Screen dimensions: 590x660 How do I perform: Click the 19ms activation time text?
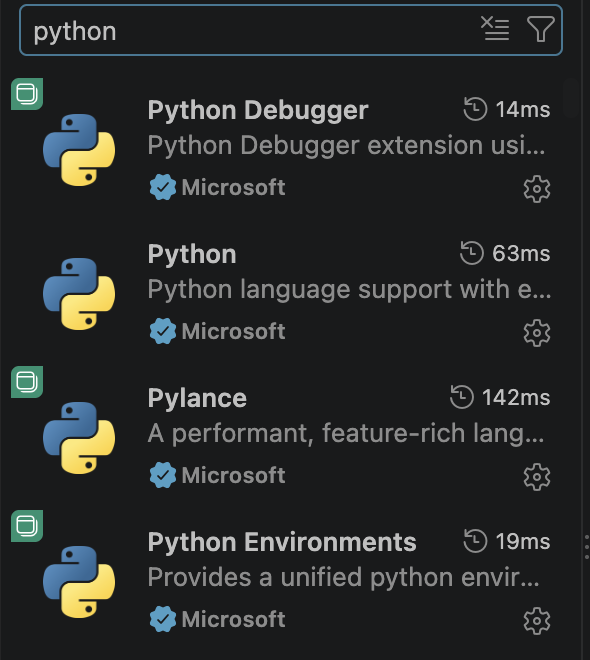523,541
